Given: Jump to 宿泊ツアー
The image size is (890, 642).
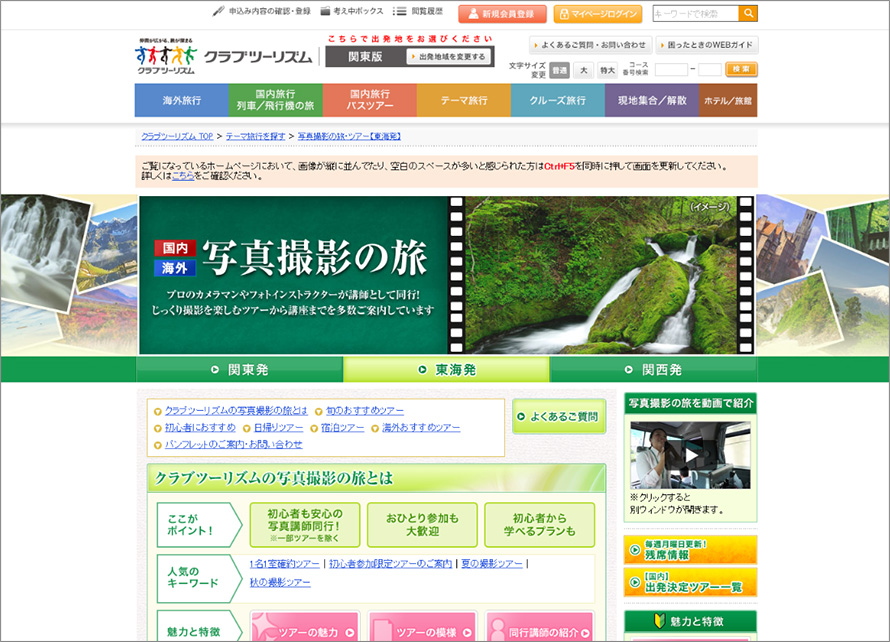Looking at the screenshot, I should pyautogui.click(x=343, y=427).
